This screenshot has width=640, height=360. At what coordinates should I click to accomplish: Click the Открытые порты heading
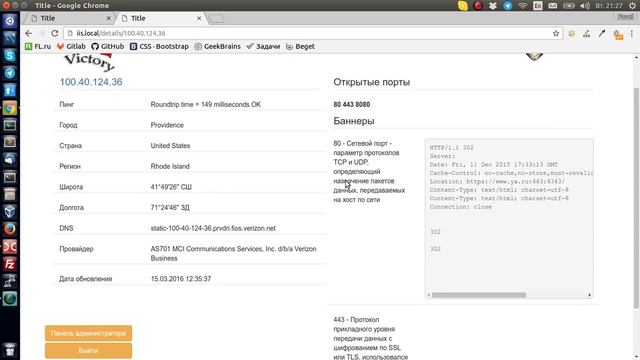371,82
